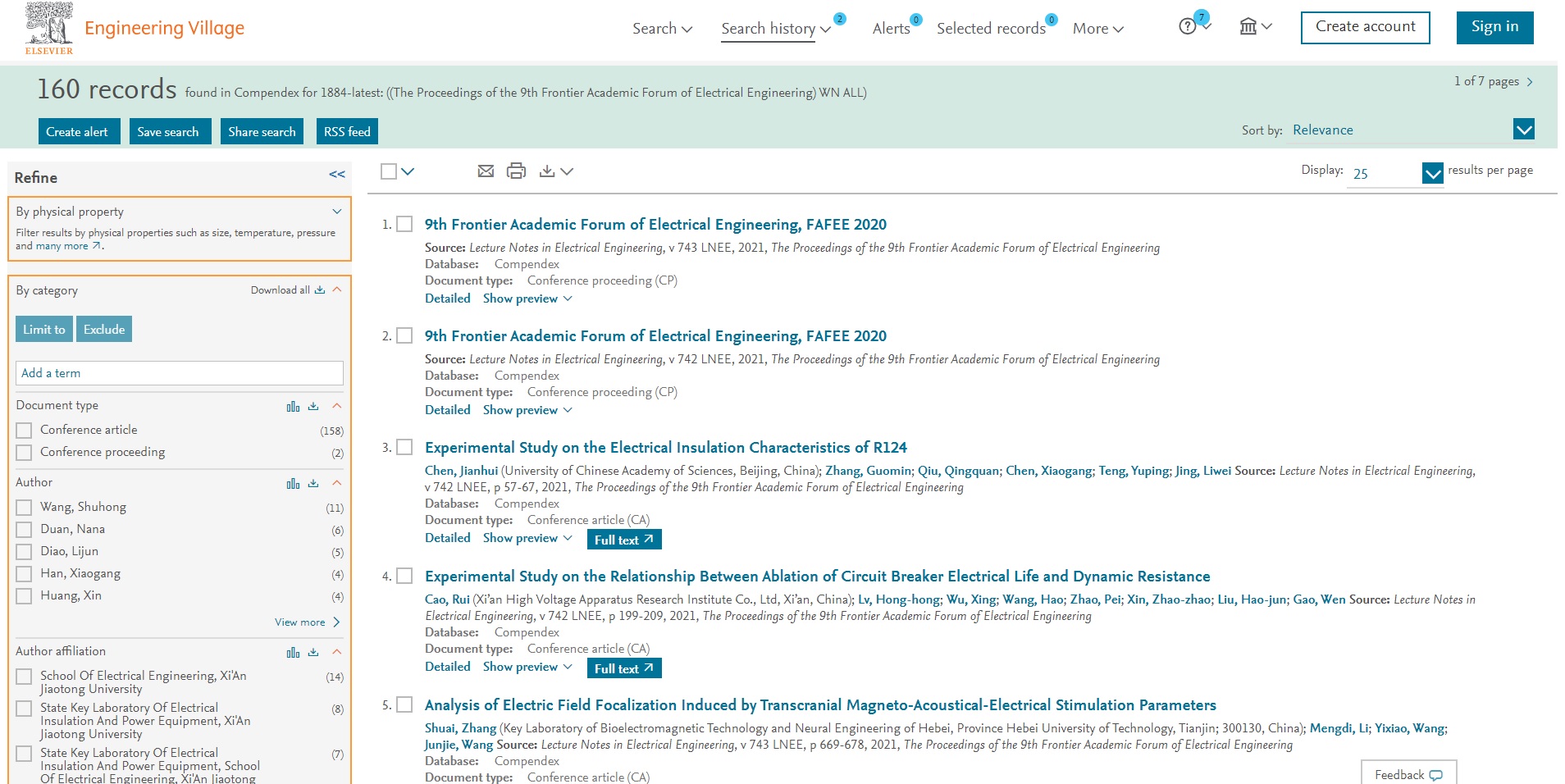The width and height of the screenshot is (1565, 784).
Task: Click the Sign in button
Action: (1494, 27)
